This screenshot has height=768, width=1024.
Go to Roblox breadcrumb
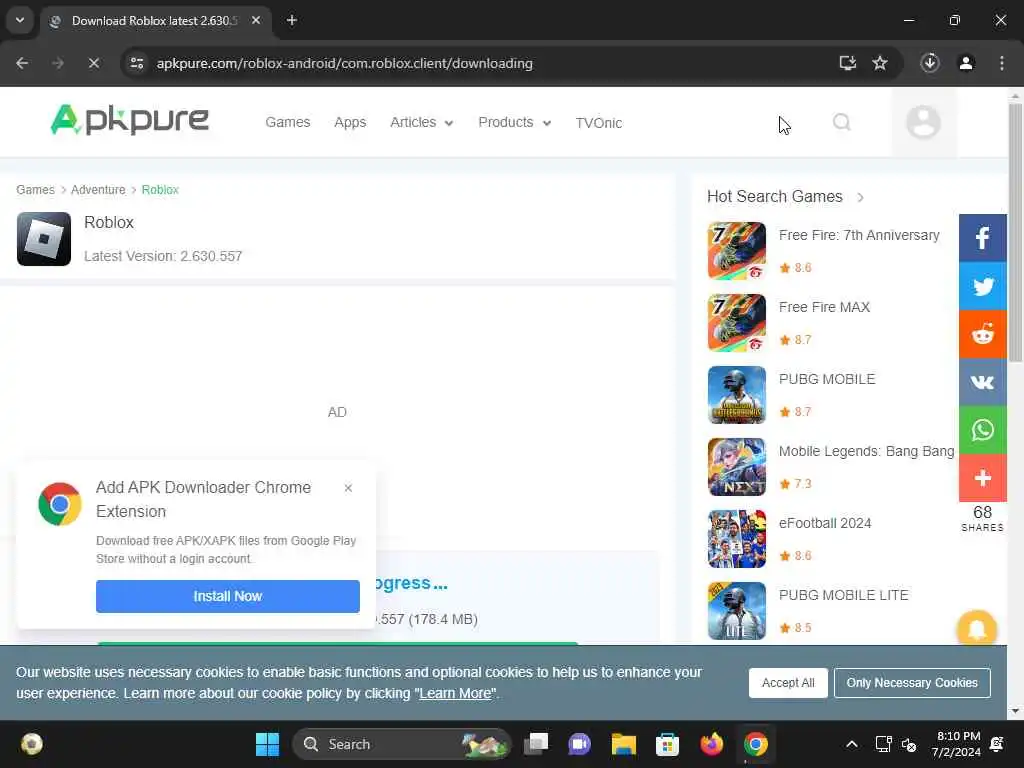coord(160,189)
